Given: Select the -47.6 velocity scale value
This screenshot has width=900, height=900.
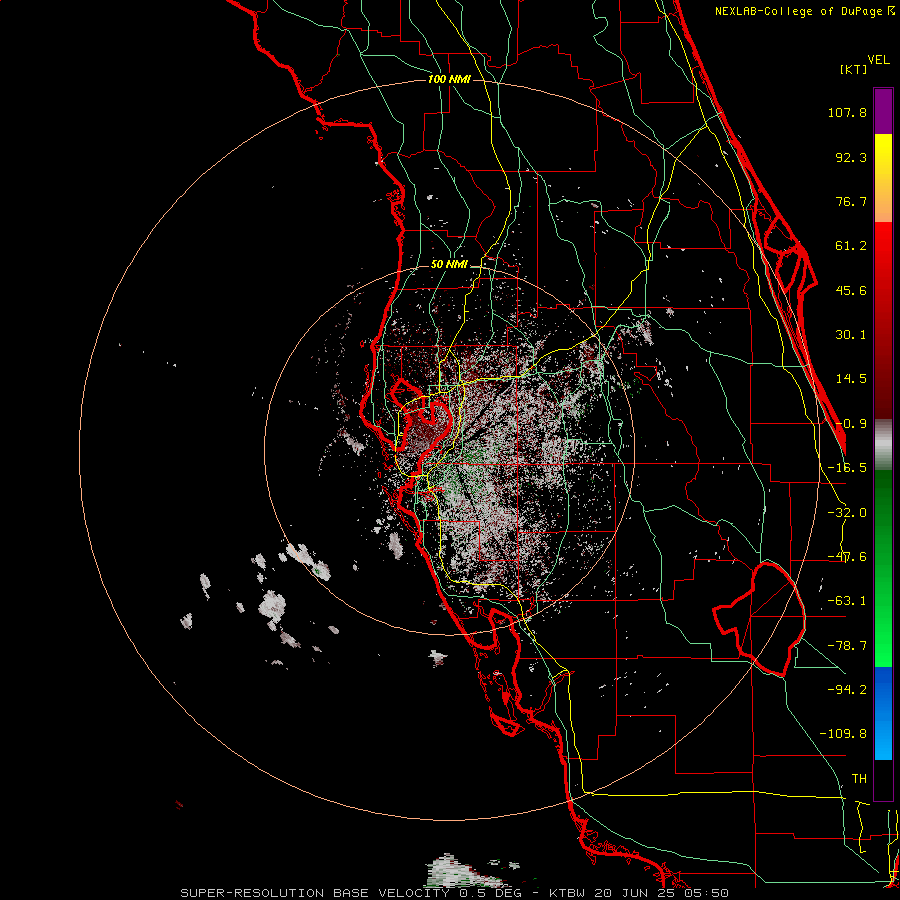Looking at the screenshot, I should click(x=847, y=557).
